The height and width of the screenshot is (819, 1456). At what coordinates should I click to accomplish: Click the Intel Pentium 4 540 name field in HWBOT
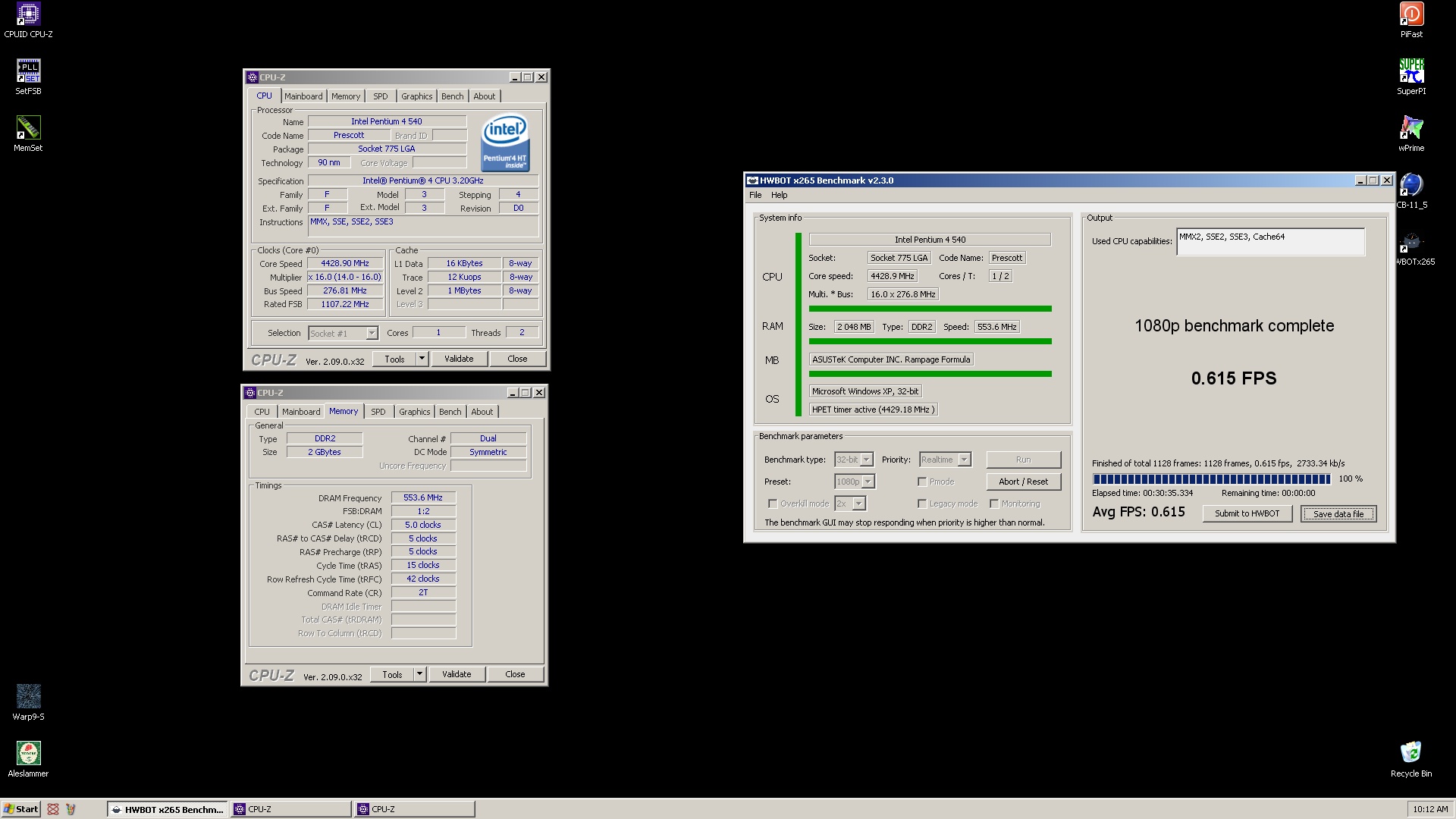coord(930,240)
